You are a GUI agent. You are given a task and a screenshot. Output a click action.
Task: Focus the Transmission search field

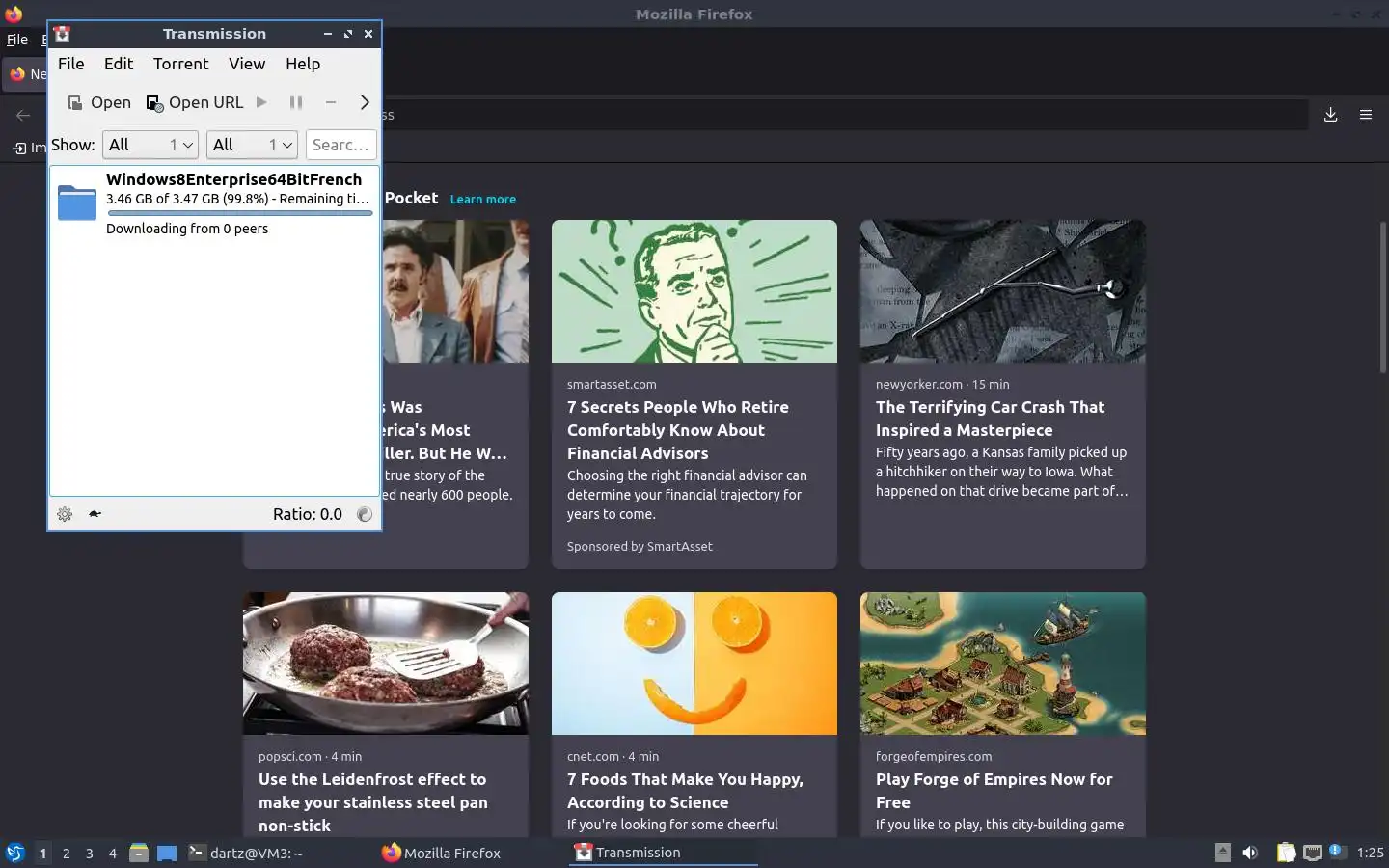click(340, 145)
